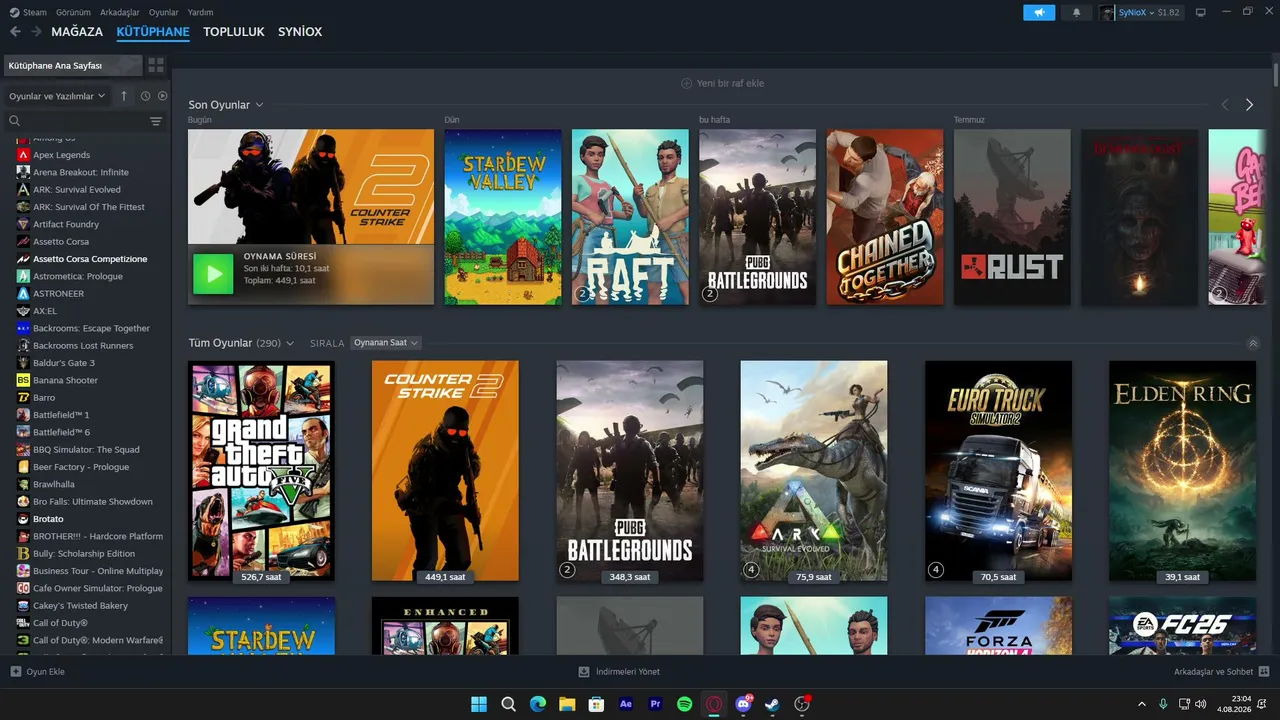Select Baldur's Gate 3 in the game list

(64, 363)
